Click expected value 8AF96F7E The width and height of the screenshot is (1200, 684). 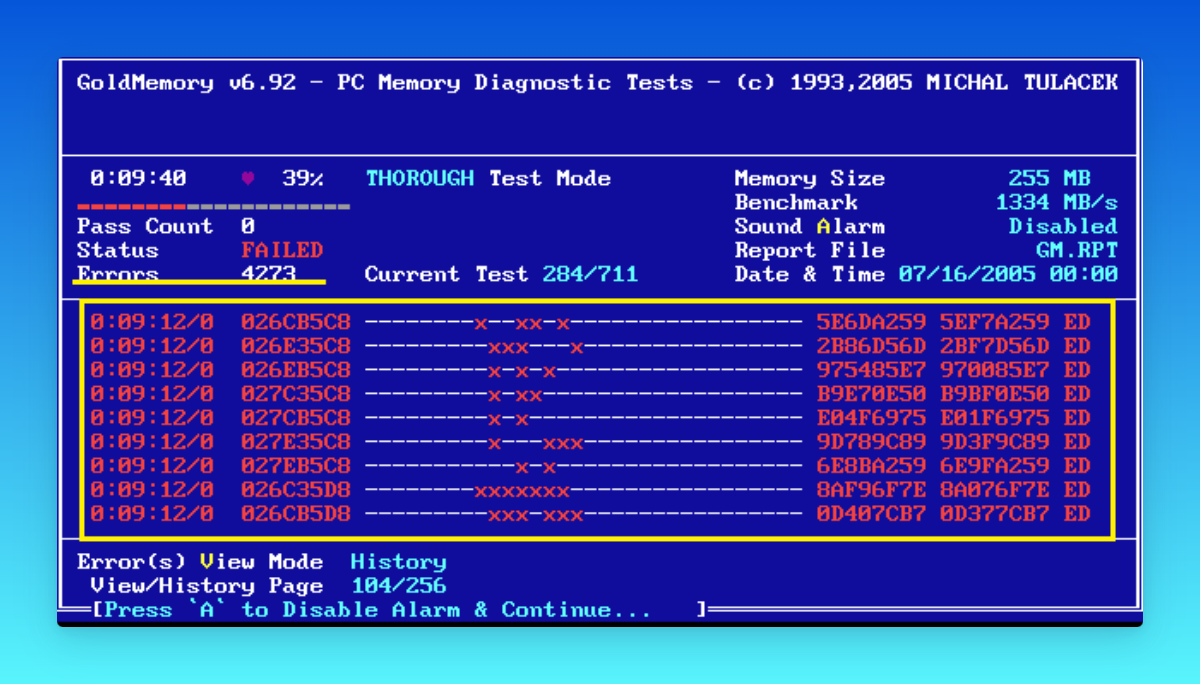point(871,491)
